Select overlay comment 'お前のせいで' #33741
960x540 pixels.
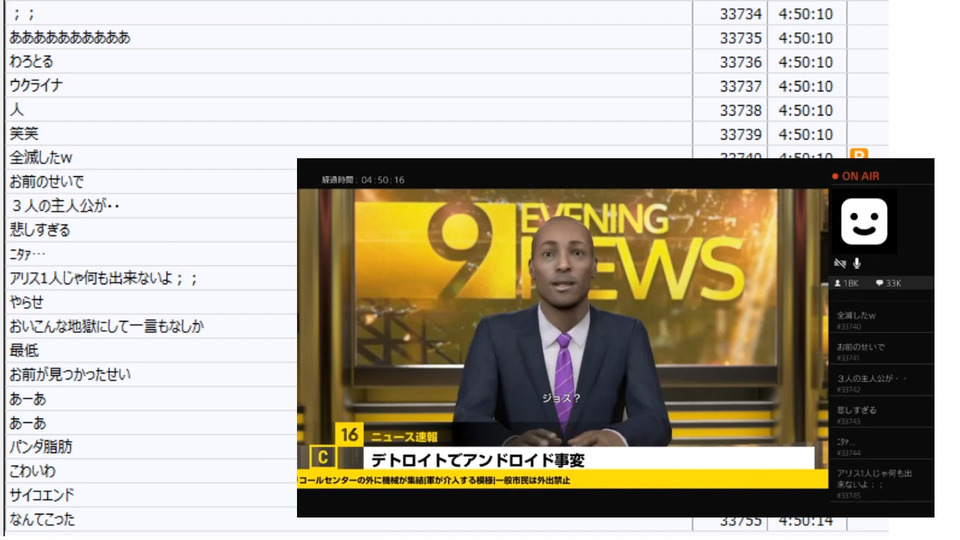pos(881,351)
